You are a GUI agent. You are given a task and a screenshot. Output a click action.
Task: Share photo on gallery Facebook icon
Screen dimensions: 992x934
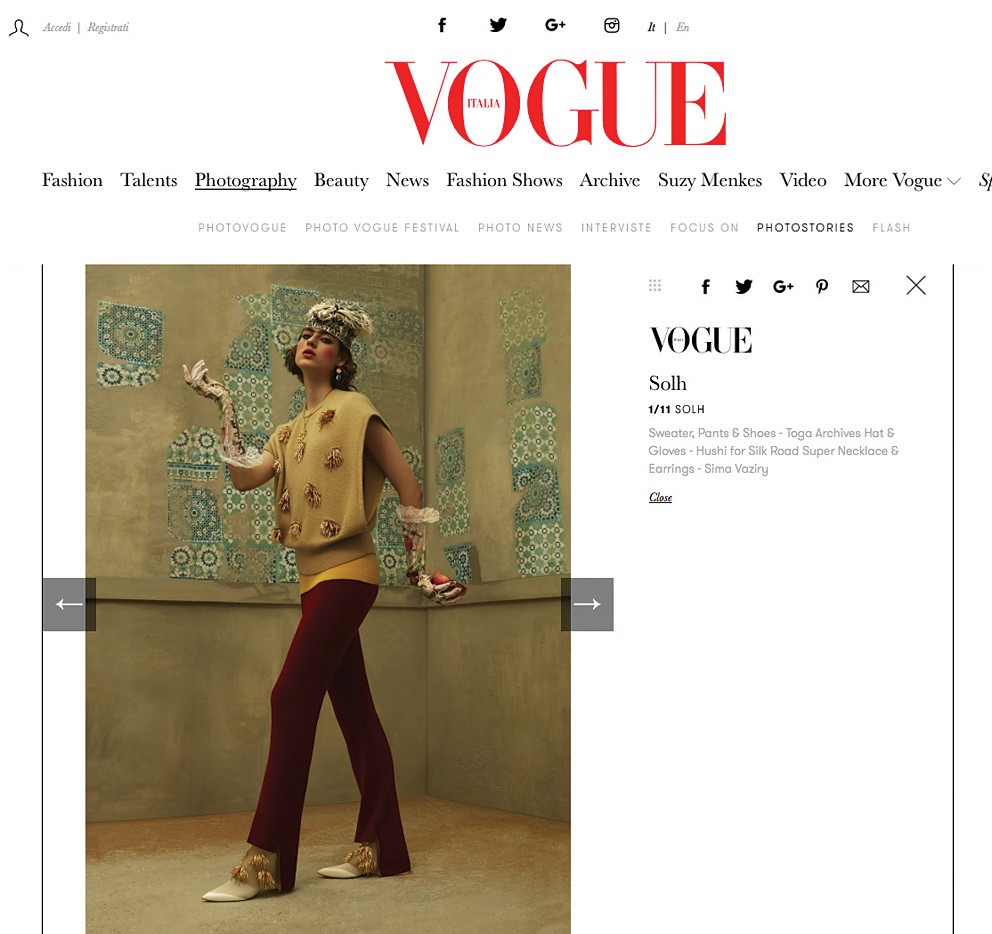705,287
